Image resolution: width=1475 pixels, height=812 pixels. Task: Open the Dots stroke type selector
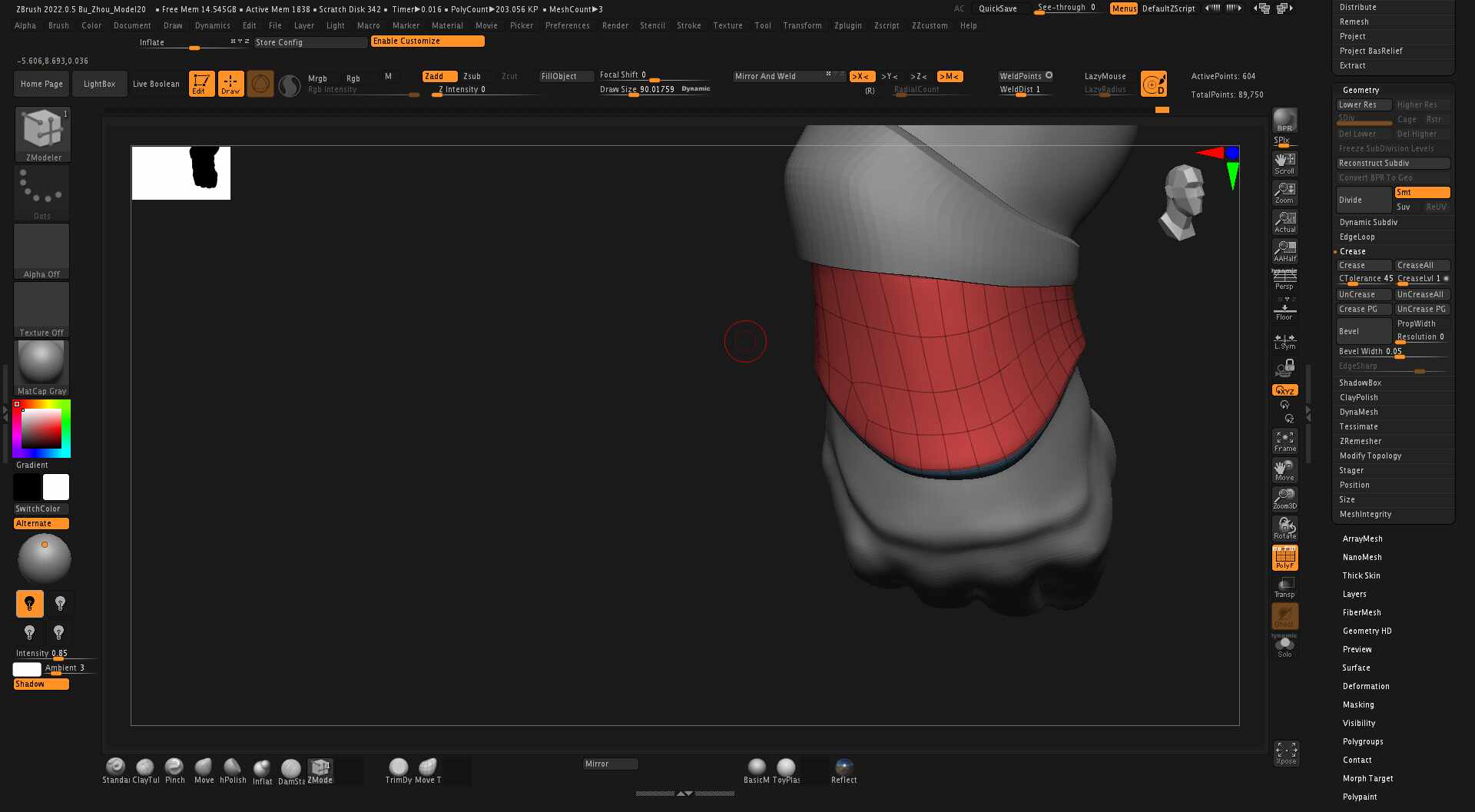42,193
